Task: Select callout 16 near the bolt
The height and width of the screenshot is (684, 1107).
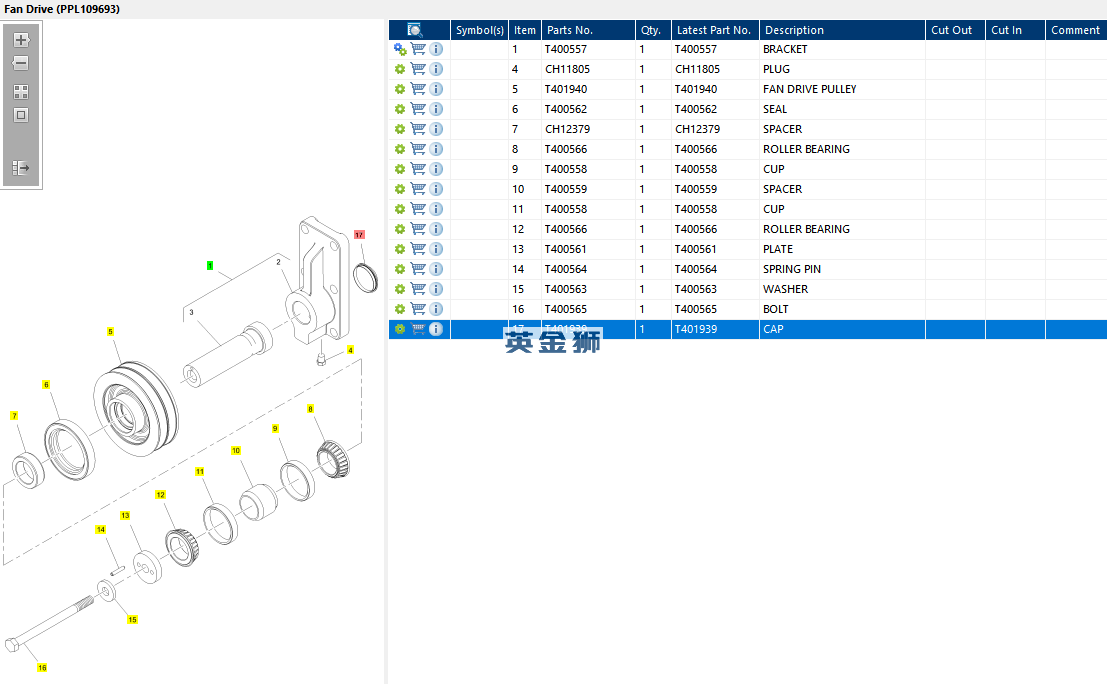Action: click(x=42, y=668)
